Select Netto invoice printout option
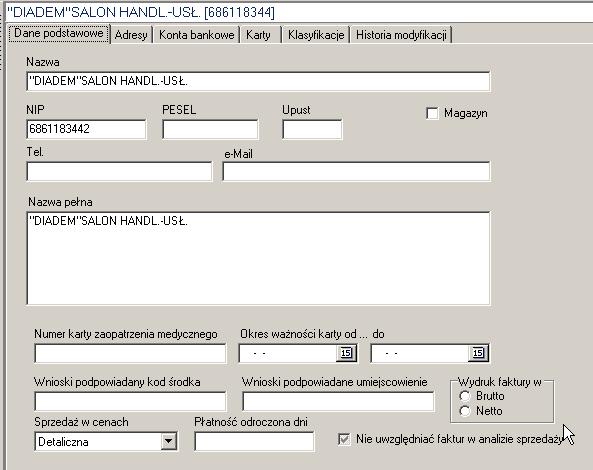The image size is (593, 470). 465,411
